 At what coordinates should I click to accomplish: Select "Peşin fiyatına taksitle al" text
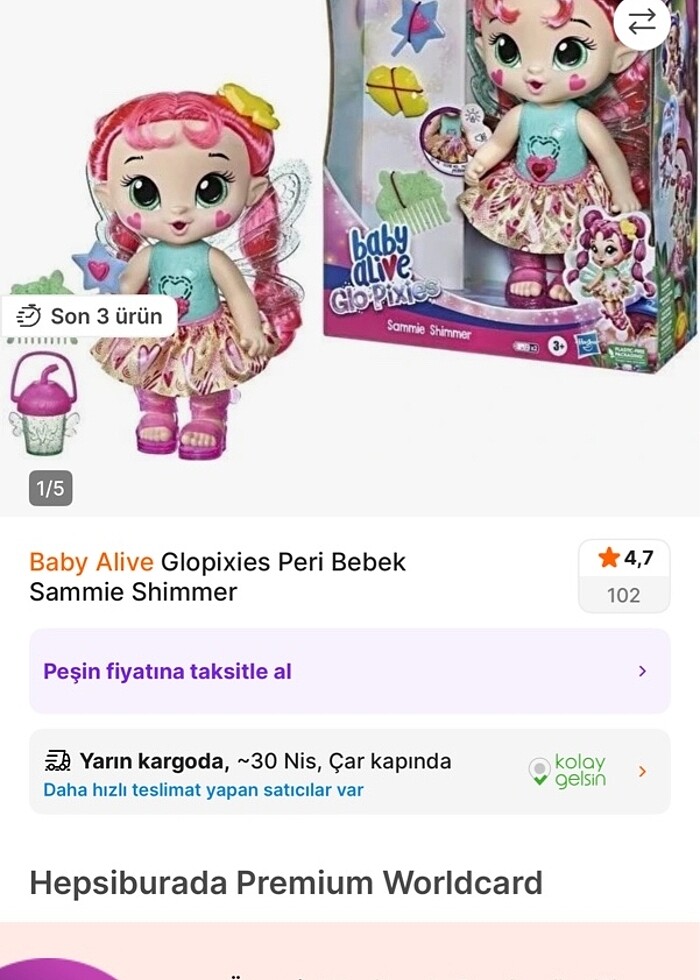coord(168,671)
